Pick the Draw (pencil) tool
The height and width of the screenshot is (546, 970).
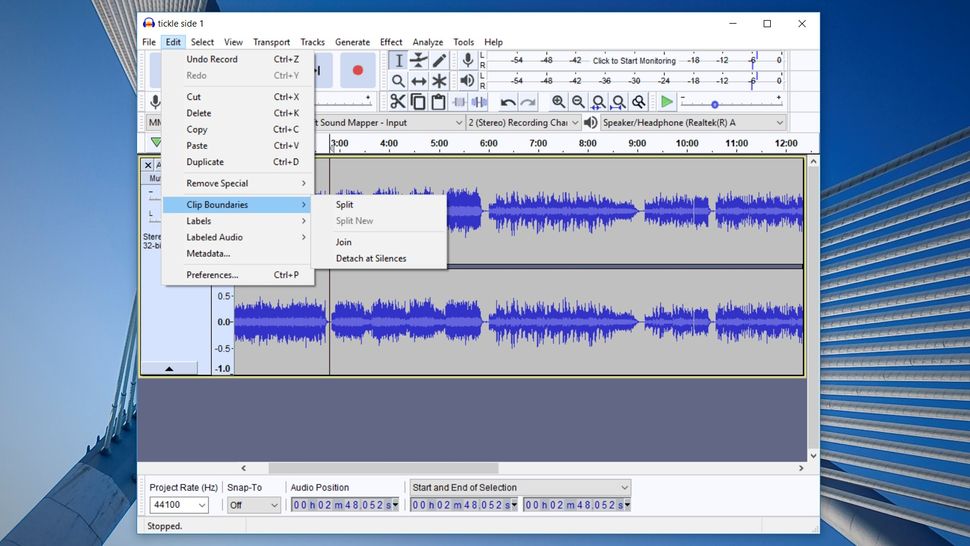tap(439, 61)
